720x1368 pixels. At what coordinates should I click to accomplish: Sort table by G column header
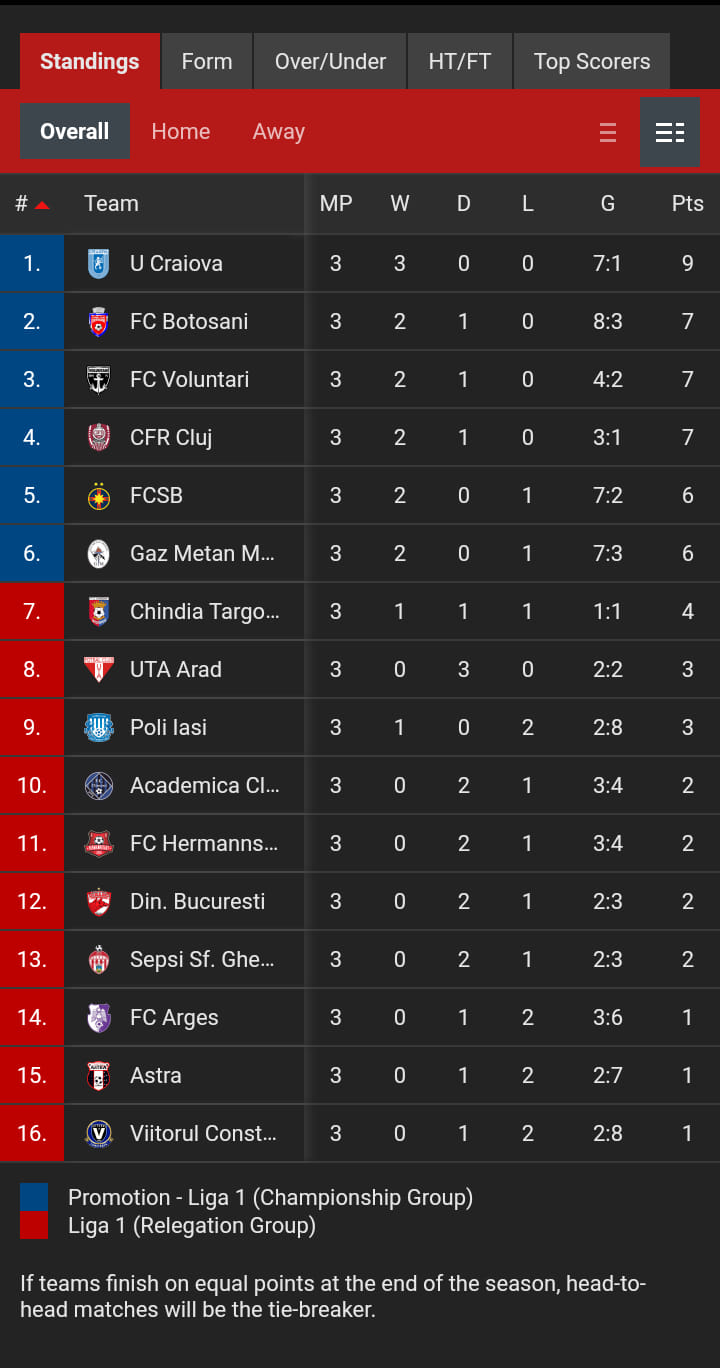[x=608, y=204]
